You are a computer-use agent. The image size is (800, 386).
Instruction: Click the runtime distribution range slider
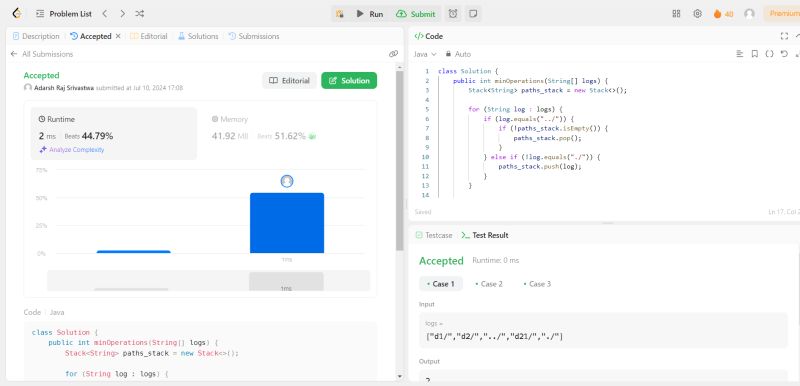(x=208, y=281)
